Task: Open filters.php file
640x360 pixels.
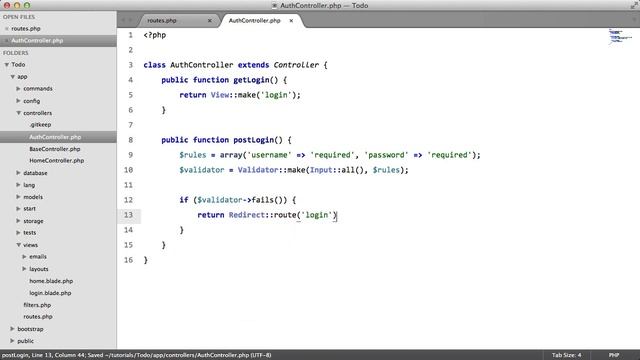Action: point(37,305)
